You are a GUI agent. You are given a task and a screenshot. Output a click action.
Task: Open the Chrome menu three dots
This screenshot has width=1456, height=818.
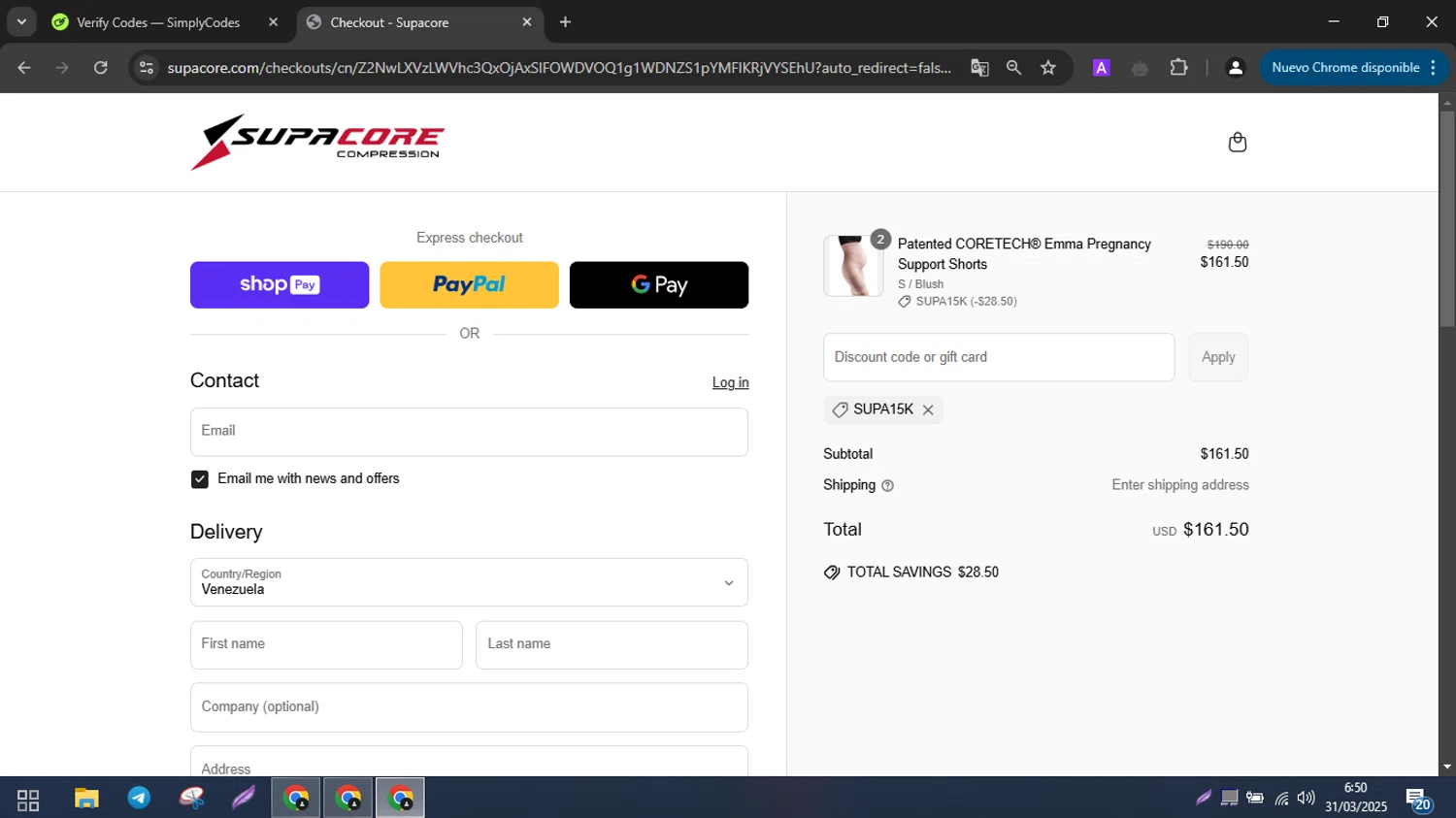(1434, 68)
